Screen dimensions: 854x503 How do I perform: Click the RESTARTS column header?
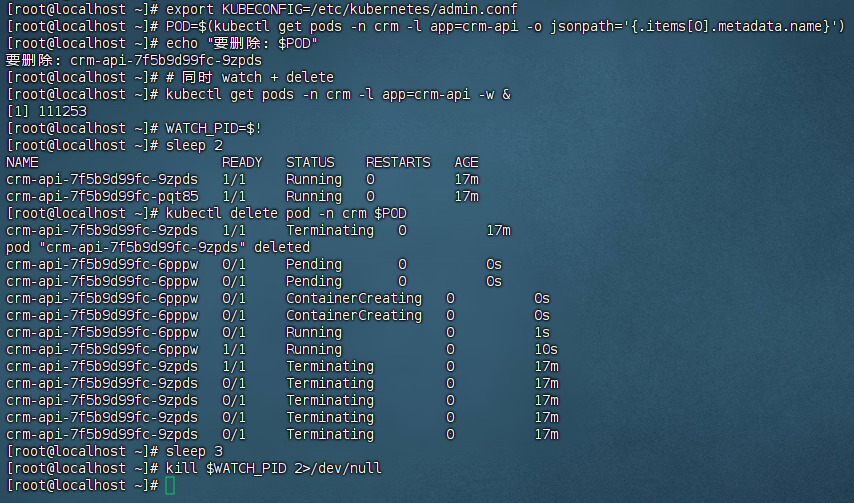pos(398,162)
